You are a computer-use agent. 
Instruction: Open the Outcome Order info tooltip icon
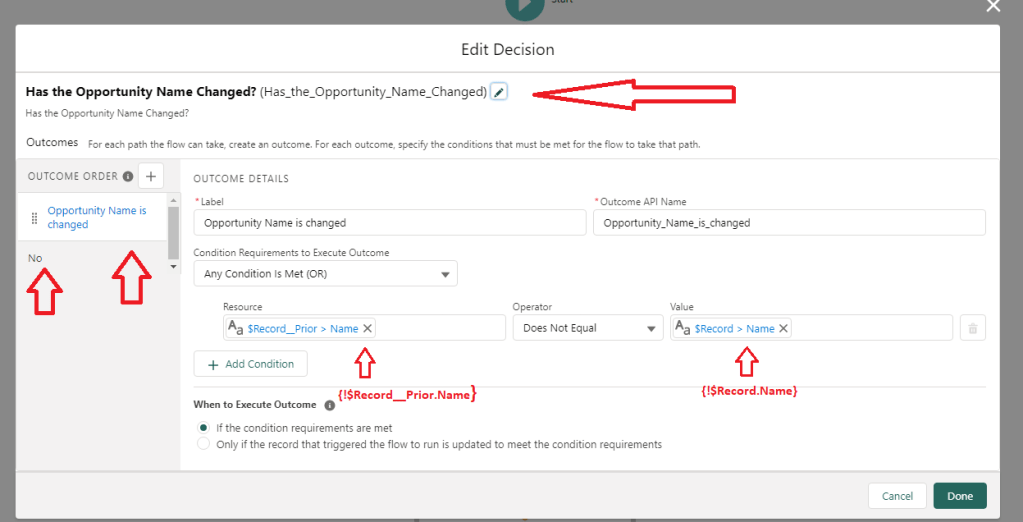(128, 177)
